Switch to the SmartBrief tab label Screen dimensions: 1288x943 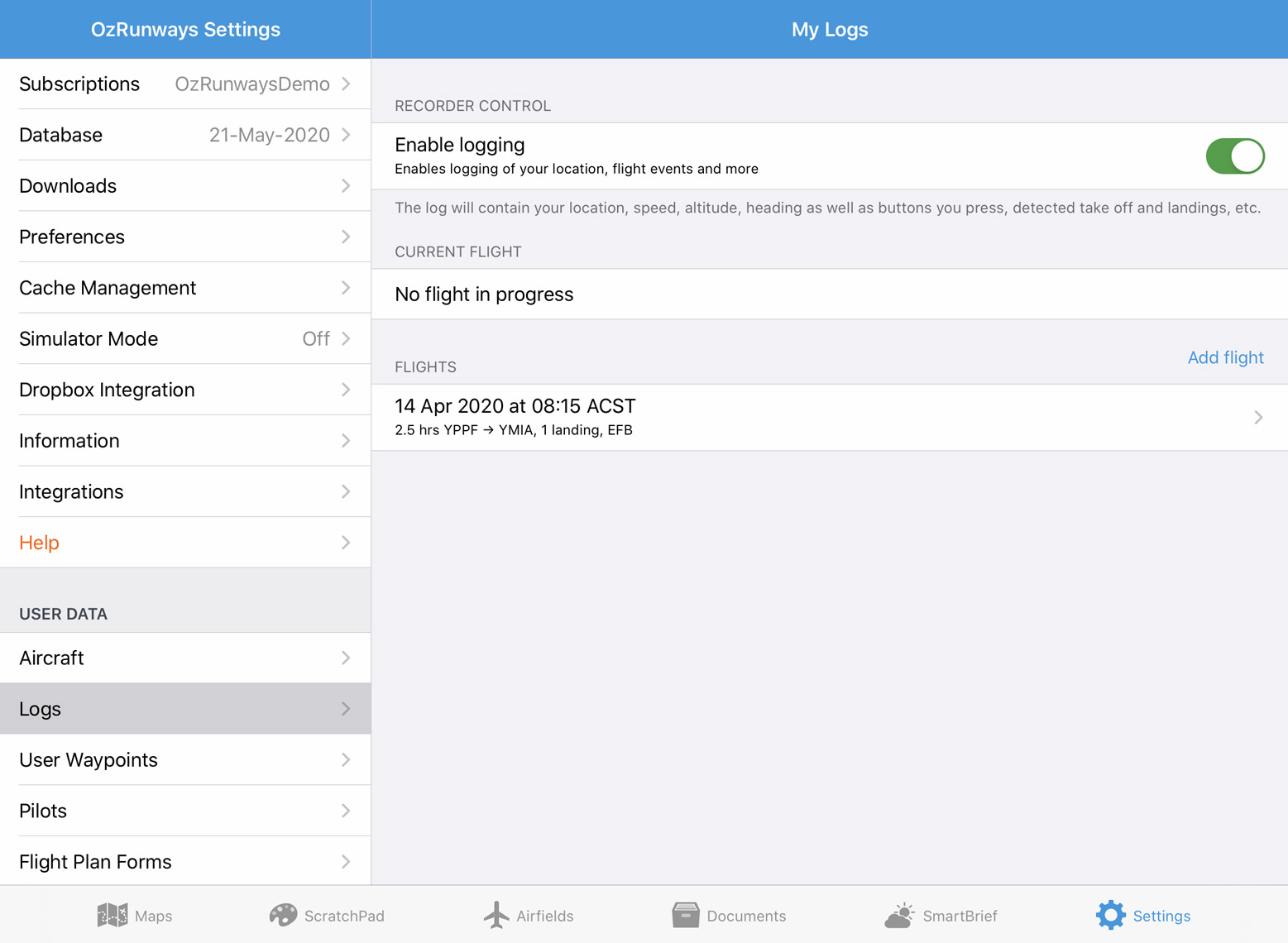[x=960, y=916]
